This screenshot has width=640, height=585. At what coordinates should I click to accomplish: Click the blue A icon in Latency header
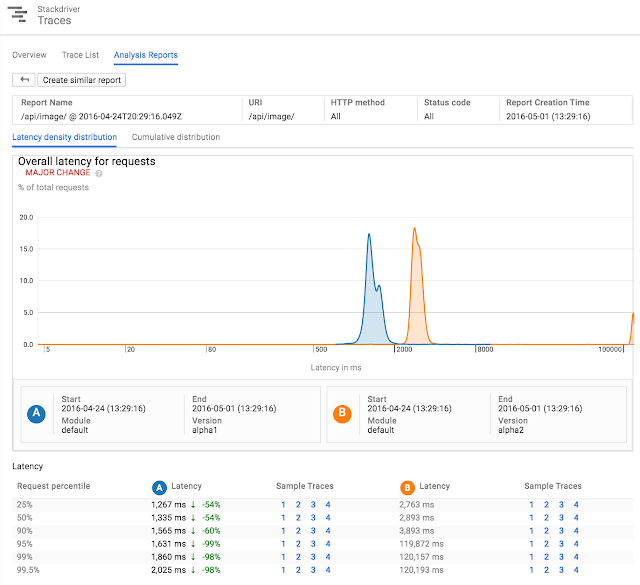pyautogui.click(x=159, y=487)
